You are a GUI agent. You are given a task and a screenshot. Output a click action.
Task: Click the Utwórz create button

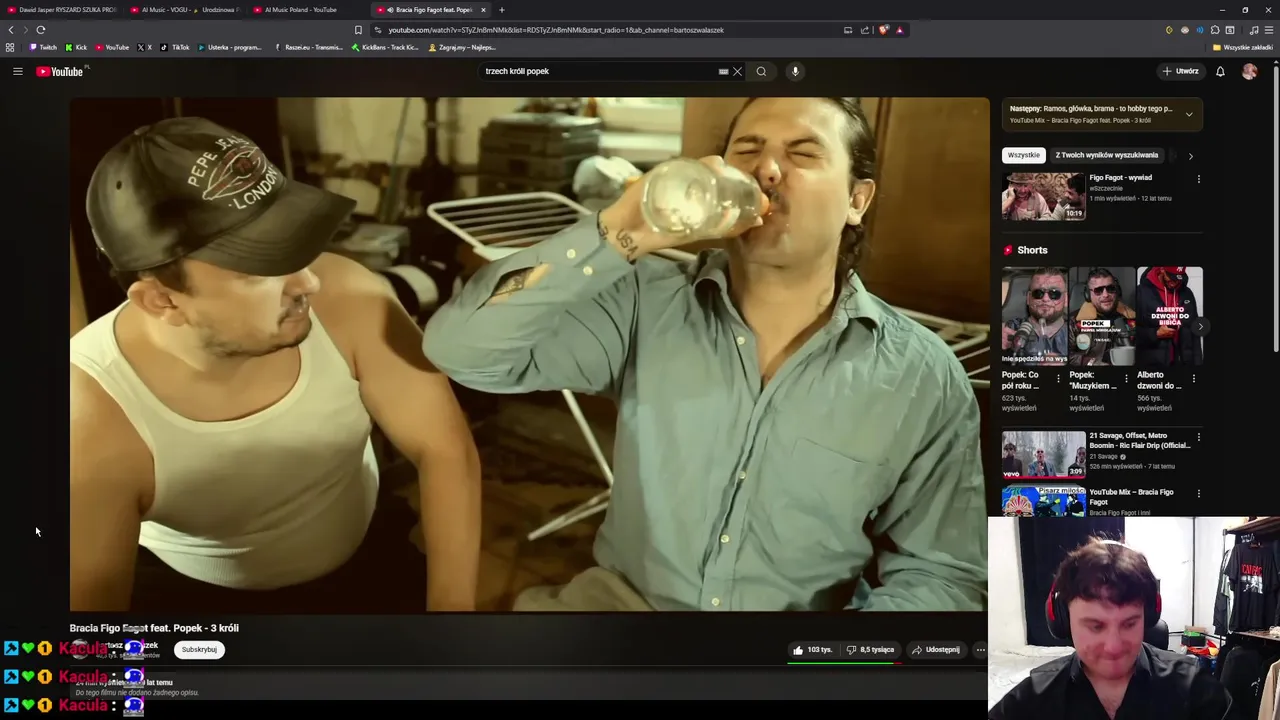[1180, 71]
